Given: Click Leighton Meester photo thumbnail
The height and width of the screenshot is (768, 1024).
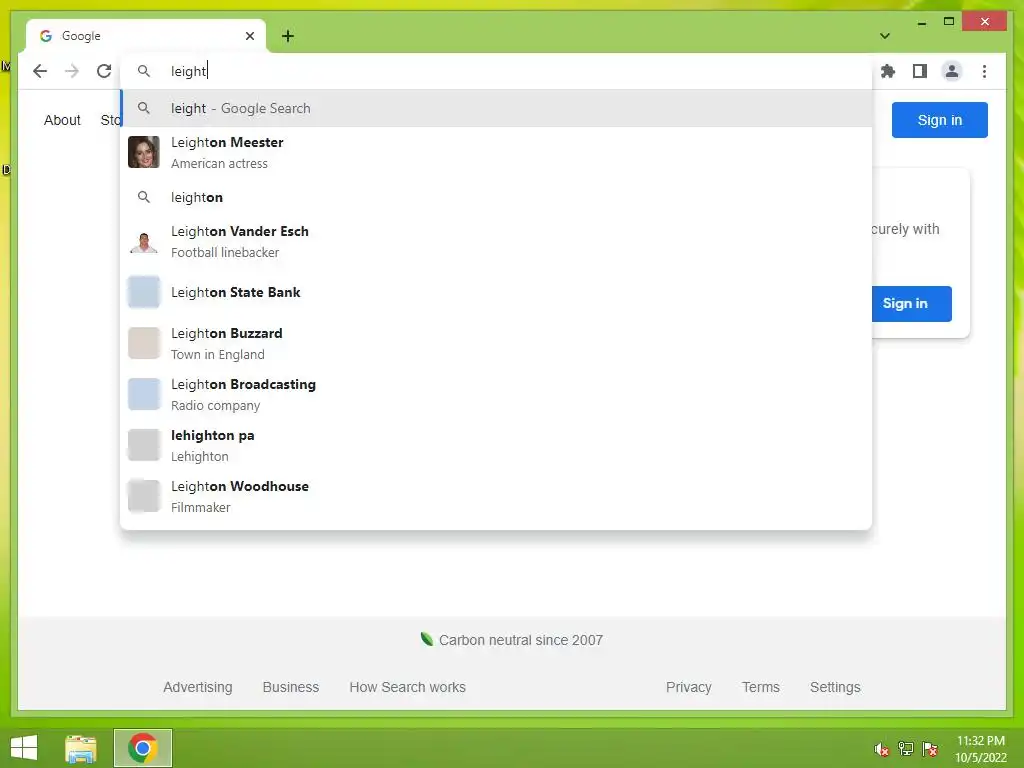Looking at the screenshot, I should point(144,152).
